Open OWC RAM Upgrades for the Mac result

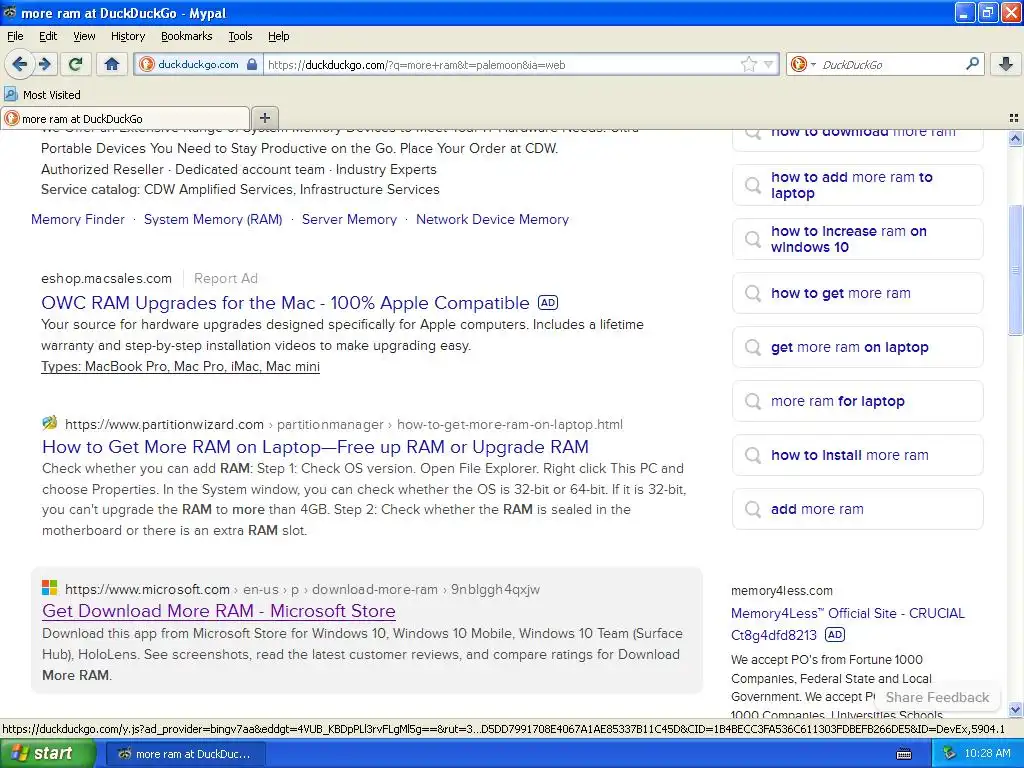(x=285, y=303)
